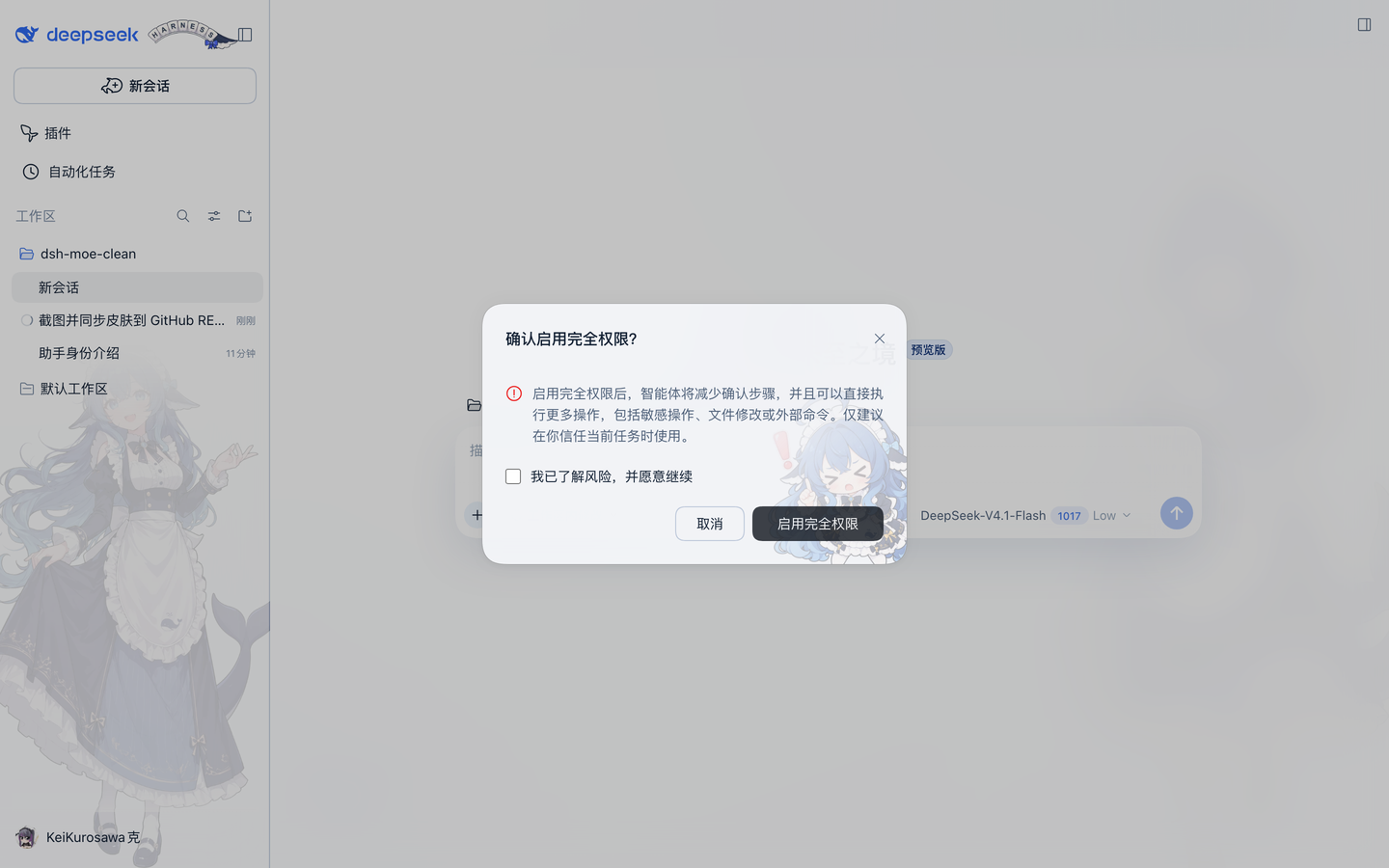Click the 预览版 preview badge

point(928,350)
